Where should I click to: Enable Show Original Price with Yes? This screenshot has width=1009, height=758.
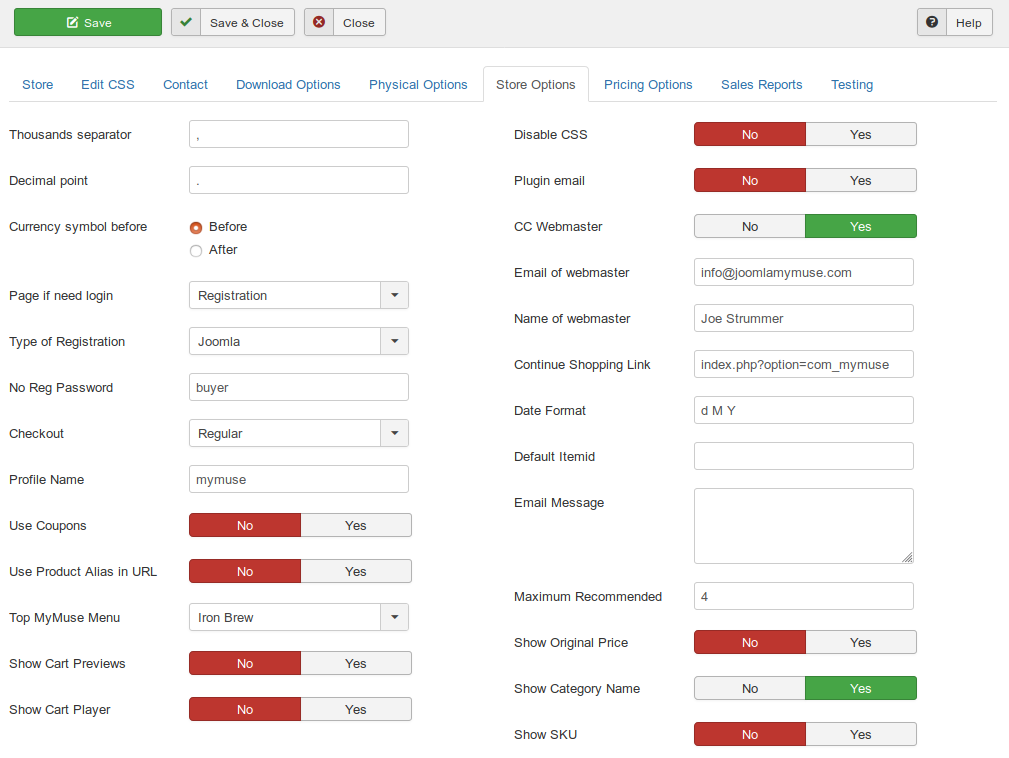860,643
